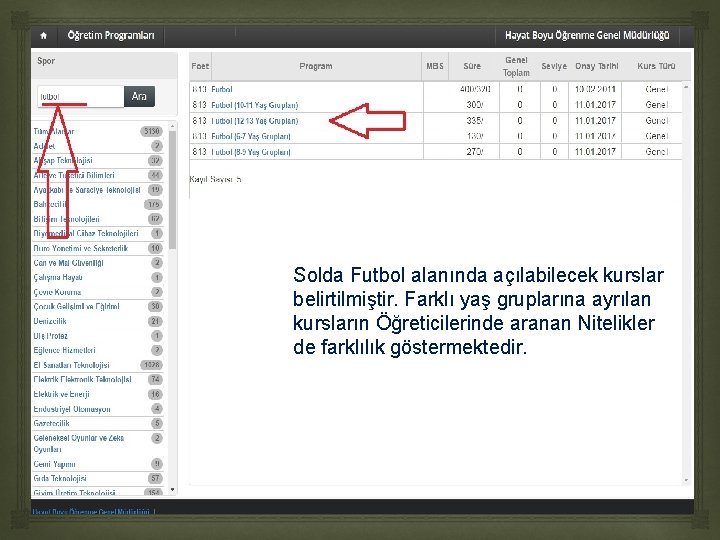Select Biyomedikal Cihaz Teknolojileri category
This screenshot has height=540, width=720.
pyautogui.click(x=86, y=233)
